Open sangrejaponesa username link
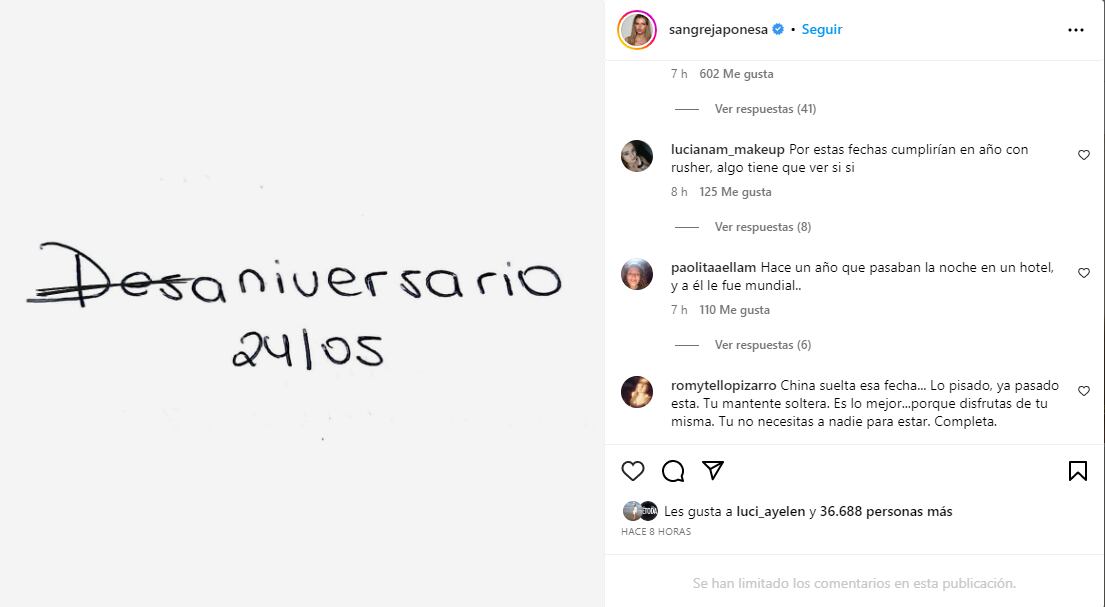The height and width of the screenshot is (607, 1105). (x=718, y=30)
